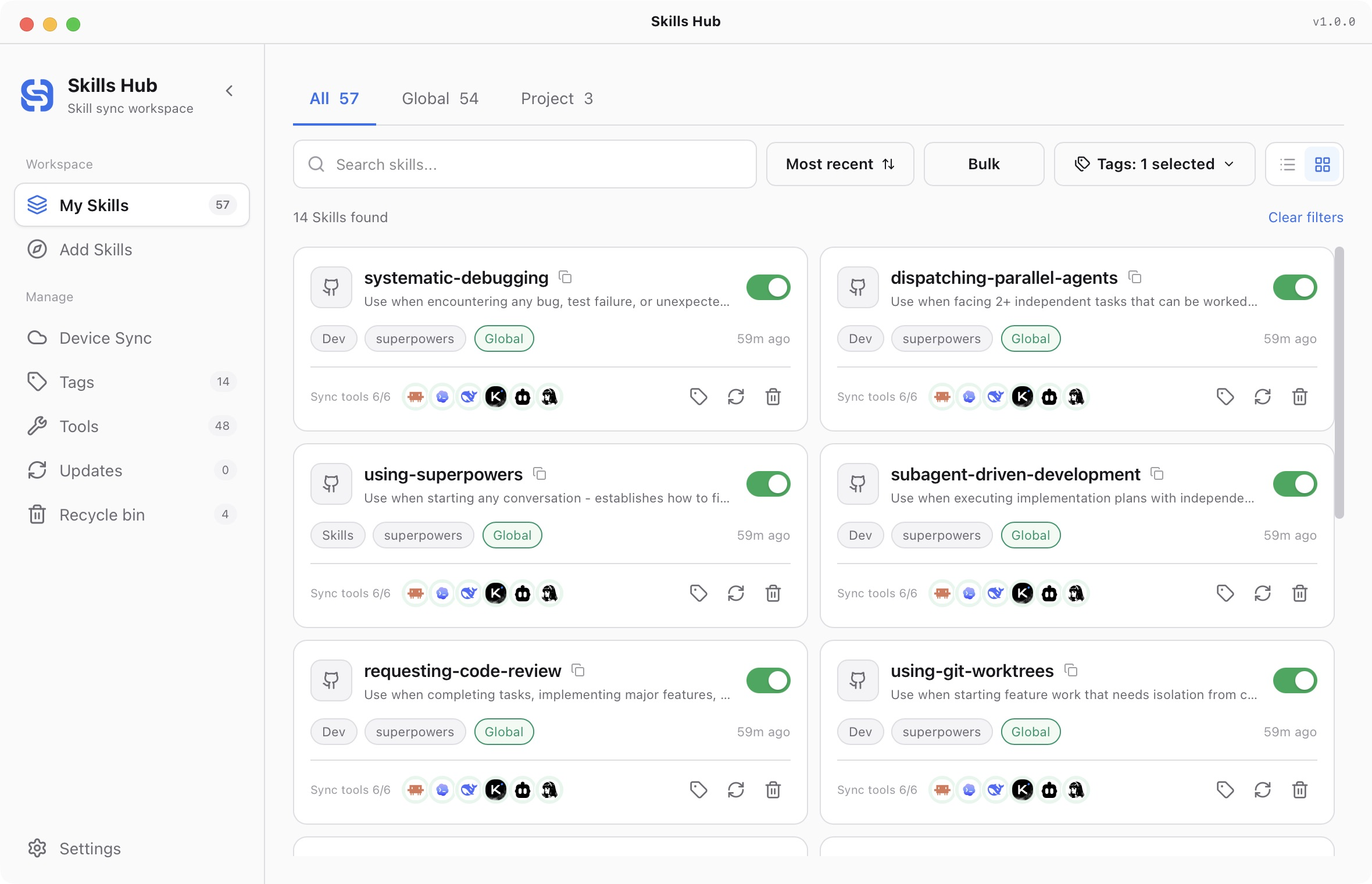Copy the dispatching-parallel-agents skill name
Image resolution: width=1372 pixels, height=884 pixels.
click(1135, 277)
